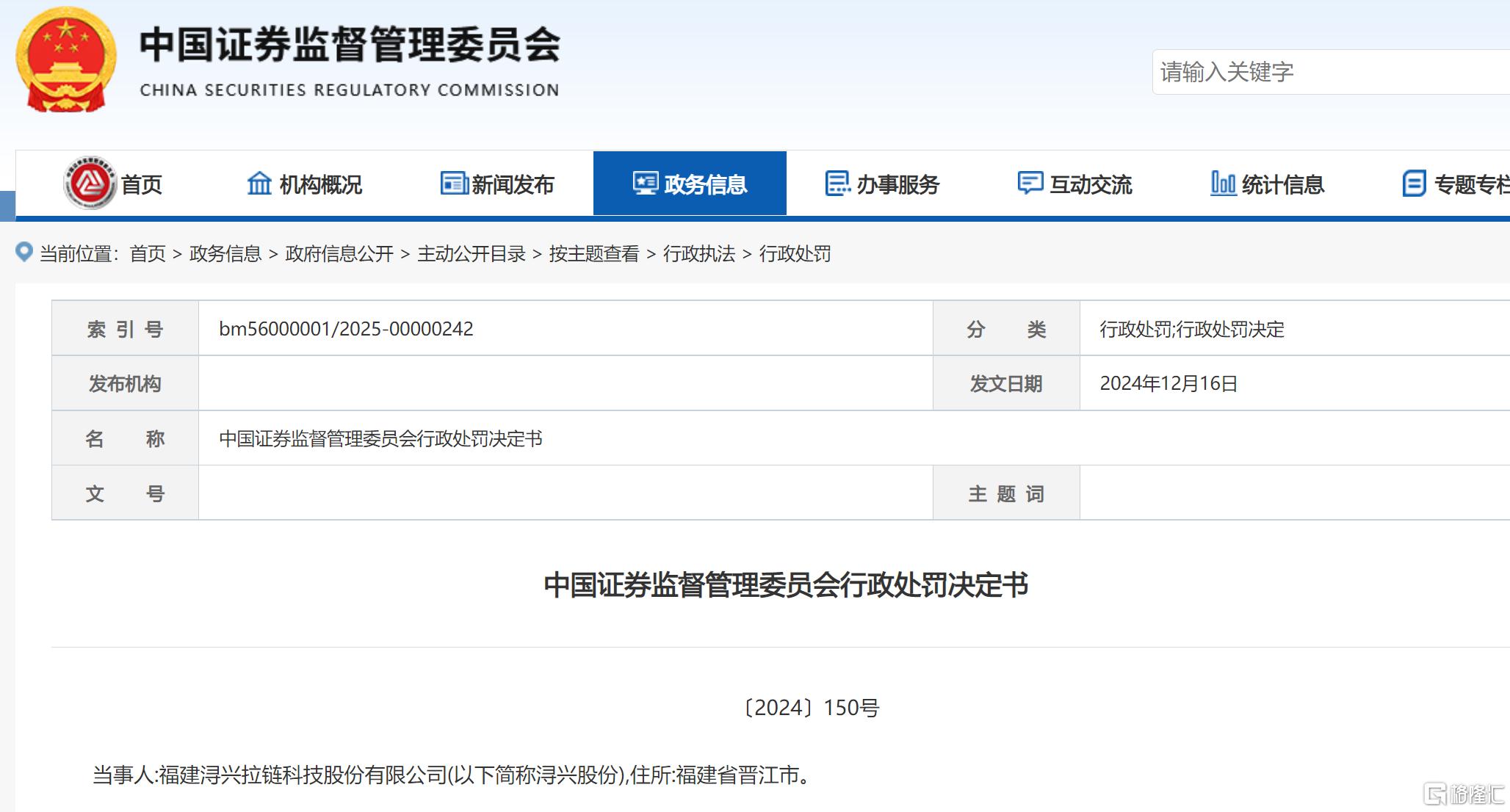Image resolution: width=1510 pixels, height=812 pixels.
Task: Click the 主题词 label cell
Action: click(x=1006, y=493)
